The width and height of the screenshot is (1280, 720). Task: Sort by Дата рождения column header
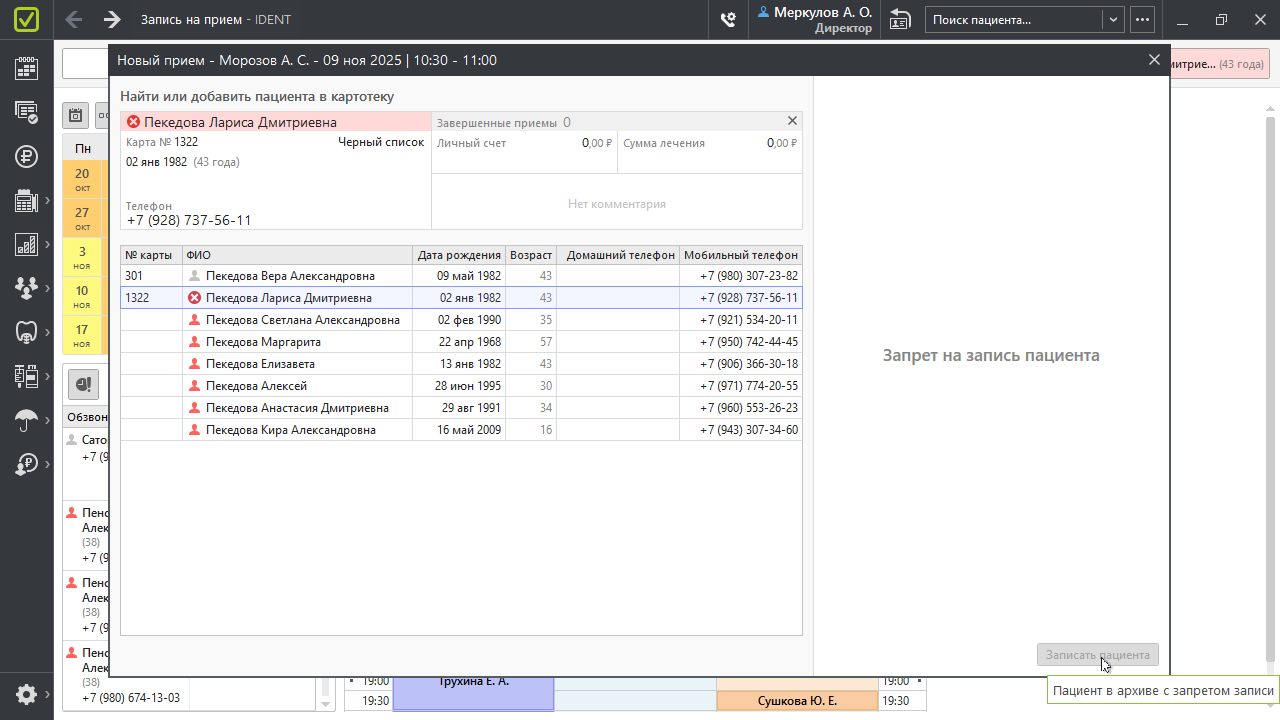pyautogui.click(x=459, y=255)
